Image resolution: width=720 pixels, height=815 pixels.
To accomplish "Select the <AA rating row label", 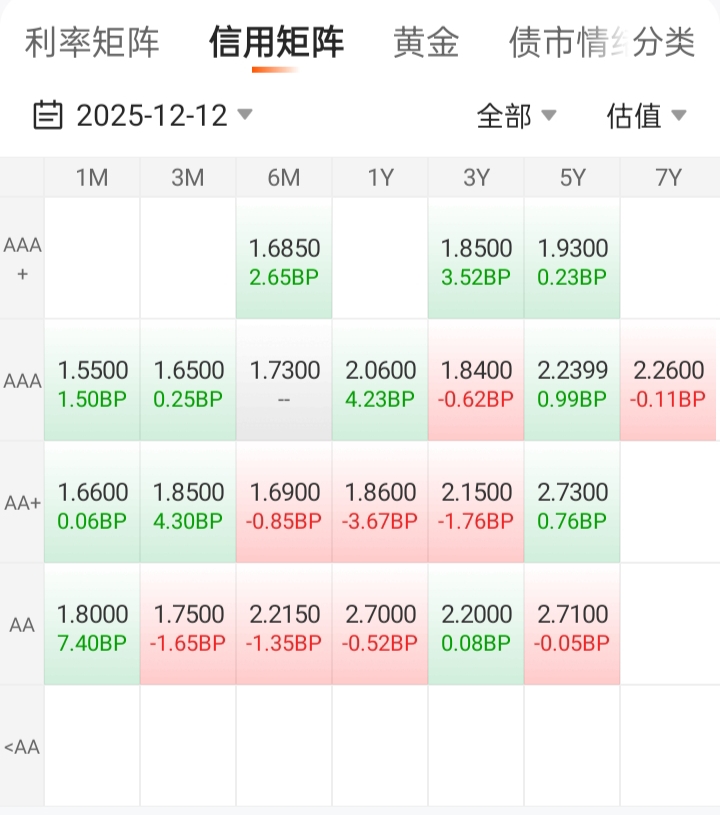I will (22, 747).
